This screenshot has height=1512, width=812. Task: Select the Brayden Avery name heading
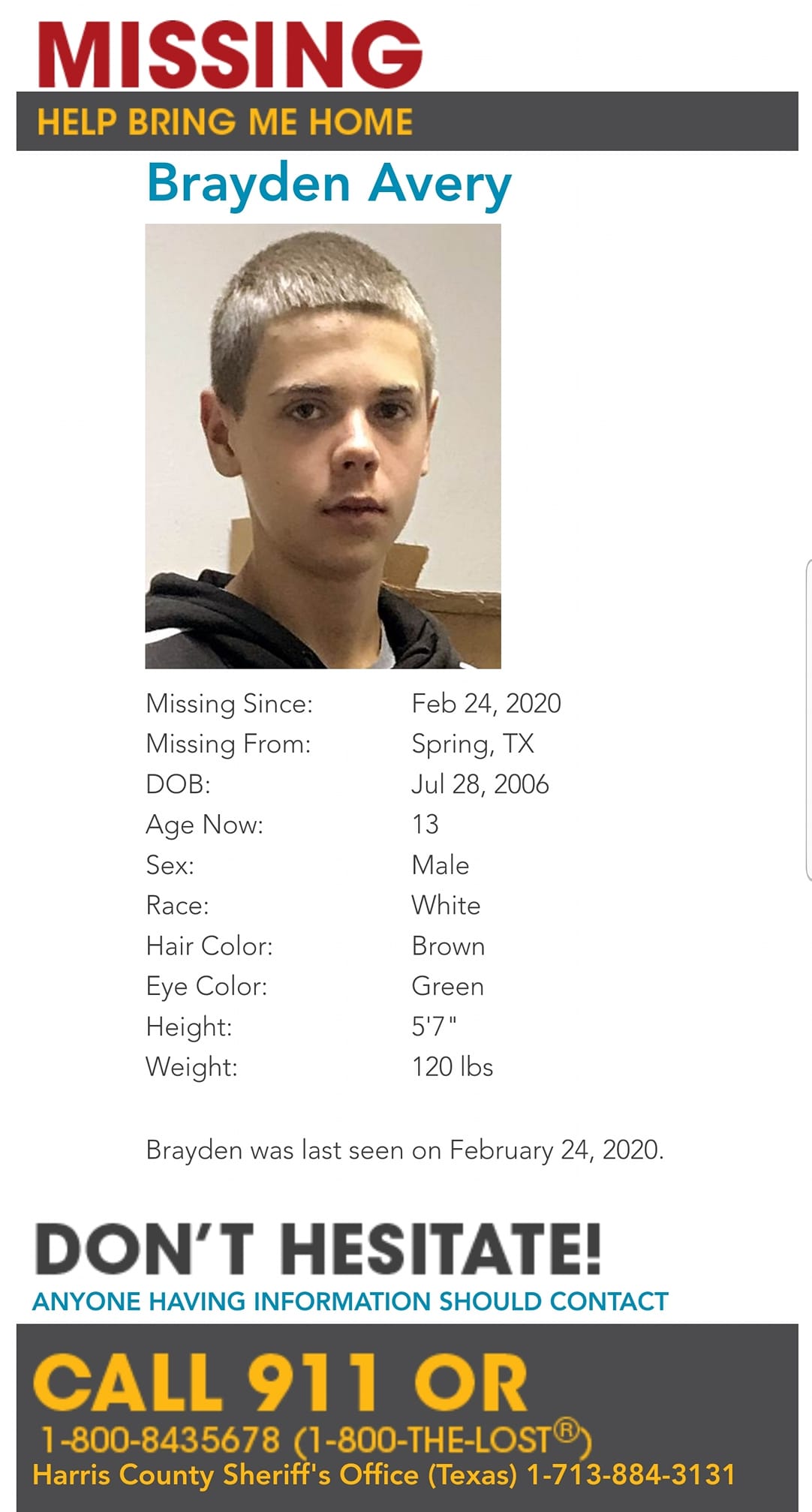329,184
